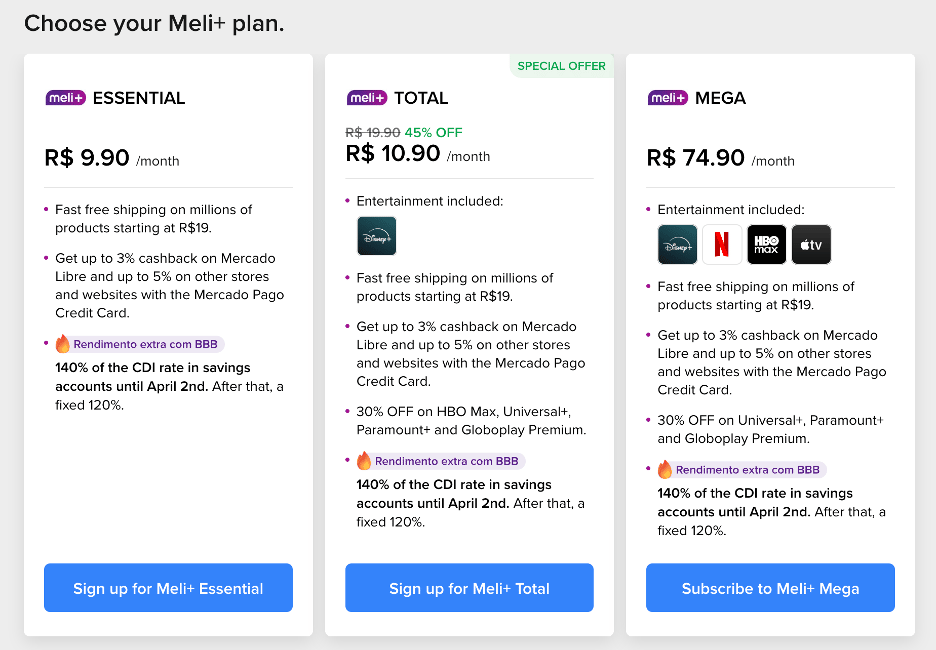
Task: Open the Apple TV icon in Mega plan
Action: pyautogui.click(x=811, y=244)
